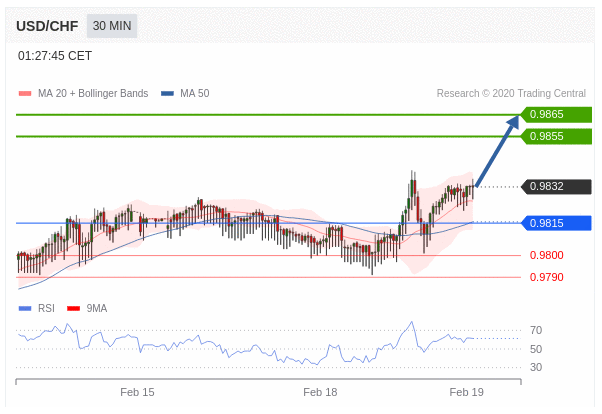Click the 01:27:45 CET timestamp
This screenshot has height=414, width=602.
point(55,56)
